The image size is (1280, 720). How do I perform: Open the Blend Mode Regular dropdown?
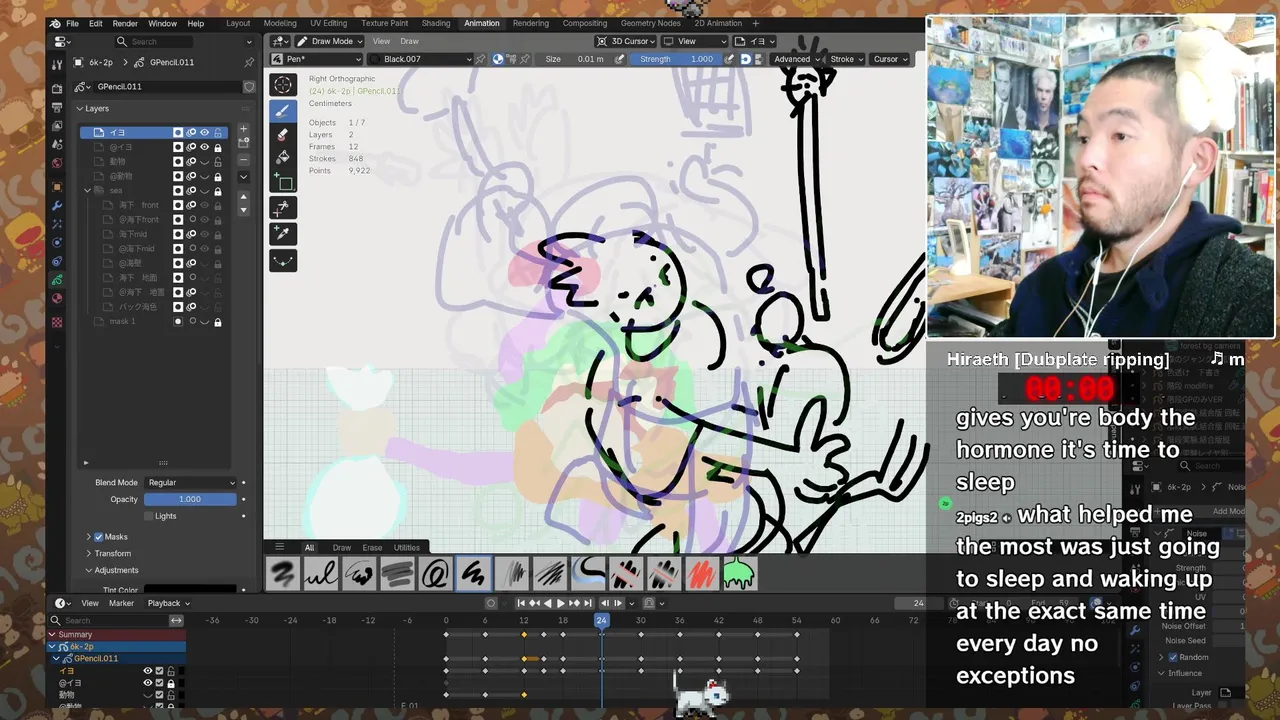pyautogui.click(x=190, y=483)
